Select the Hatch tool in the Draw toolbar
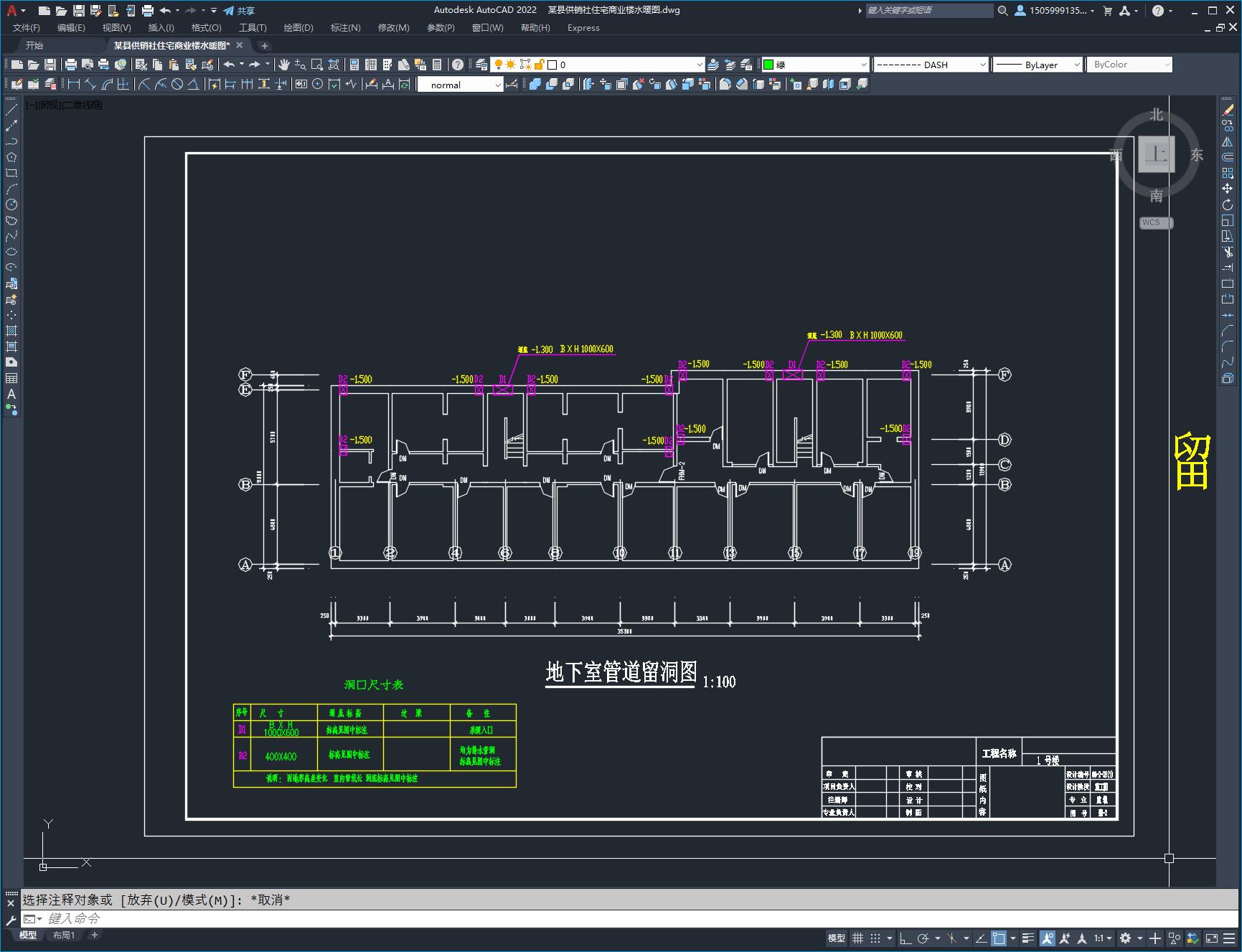Screen dimensions: 1242x952 click(11, 331)
